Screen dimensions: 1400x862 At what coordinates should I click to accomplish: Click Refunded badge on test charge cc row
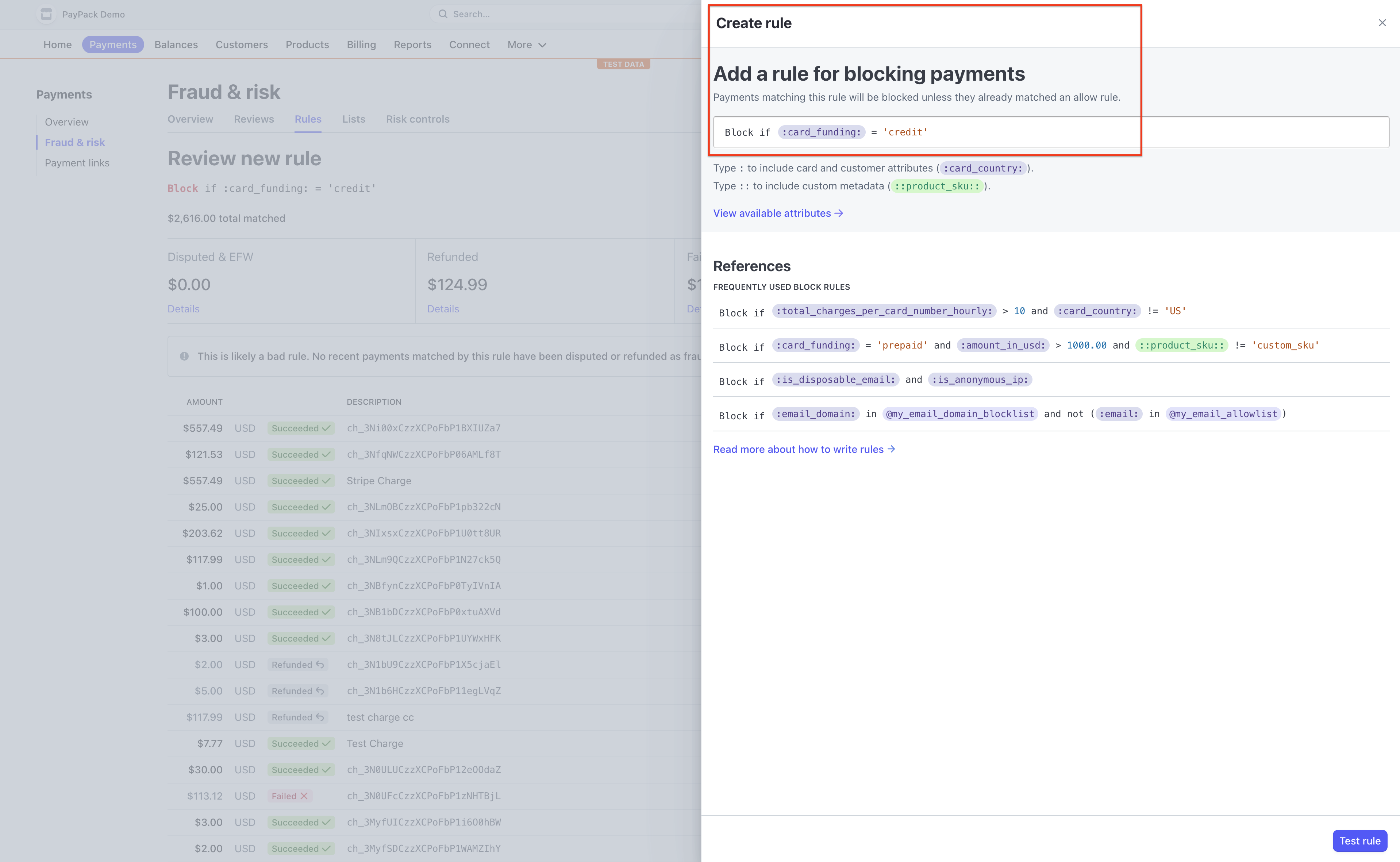click(297, 717)
